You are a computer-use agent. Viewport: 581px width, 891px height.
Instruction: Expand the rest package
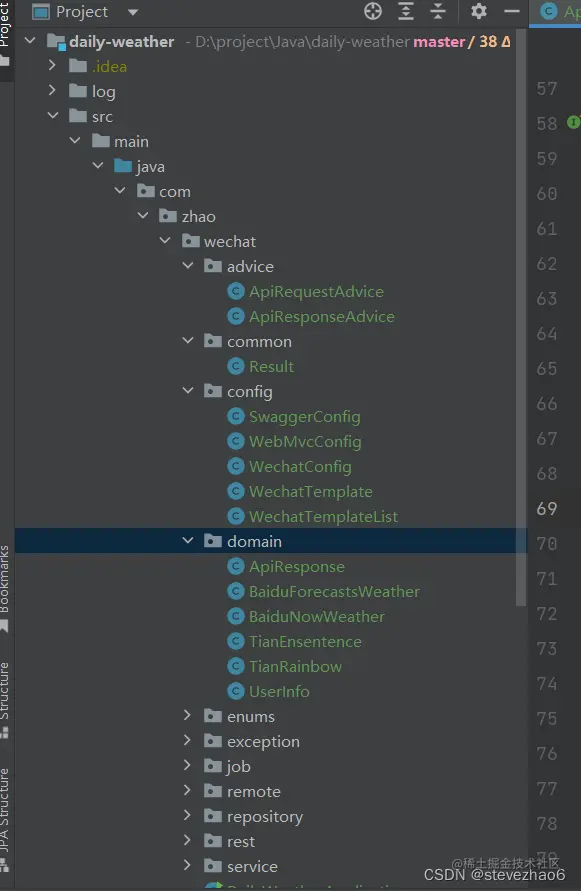tap(187, 840)
